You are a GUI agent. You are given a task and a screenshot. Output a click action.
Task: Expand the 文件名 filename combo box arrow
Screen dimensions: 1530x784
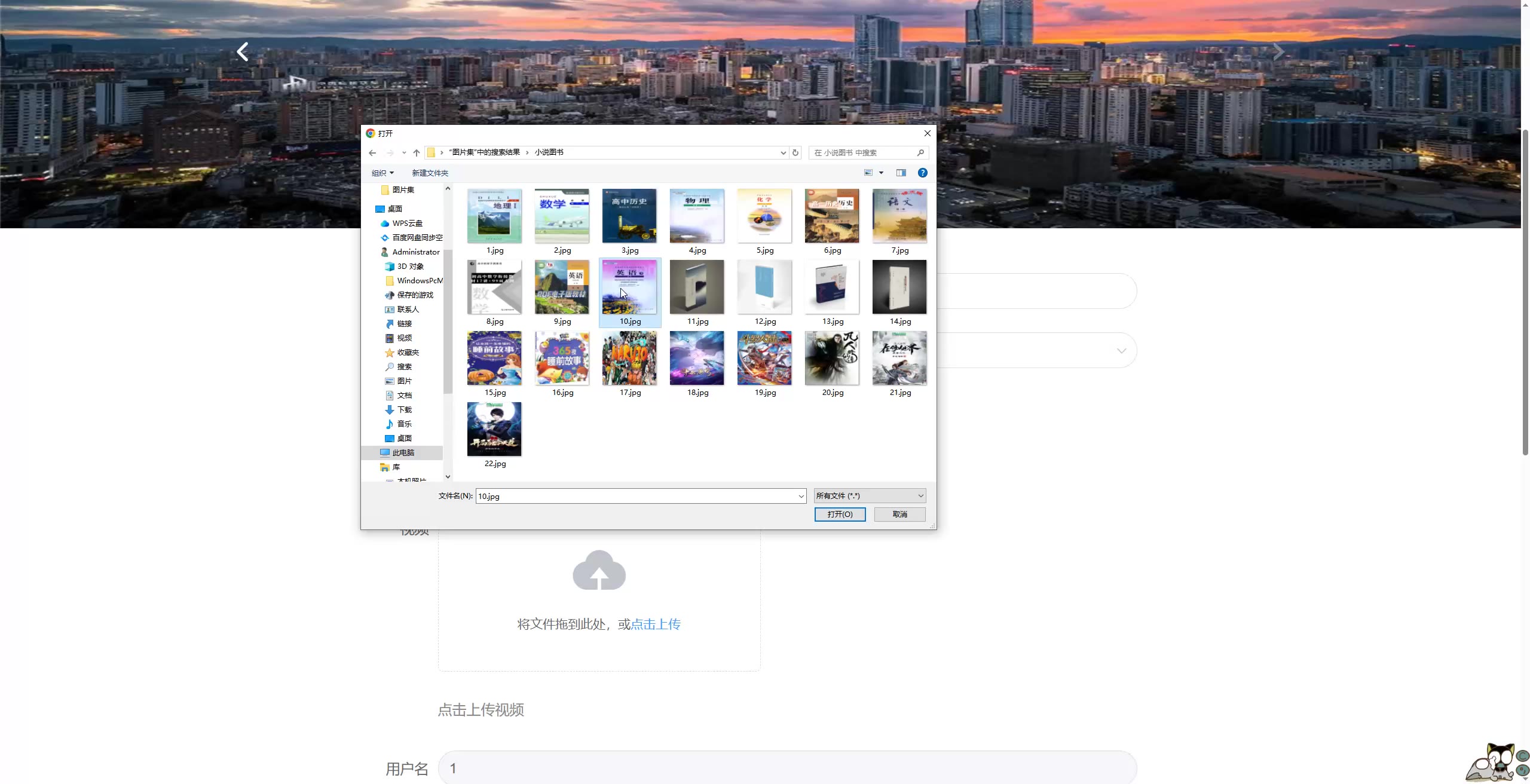click(801, 496)
